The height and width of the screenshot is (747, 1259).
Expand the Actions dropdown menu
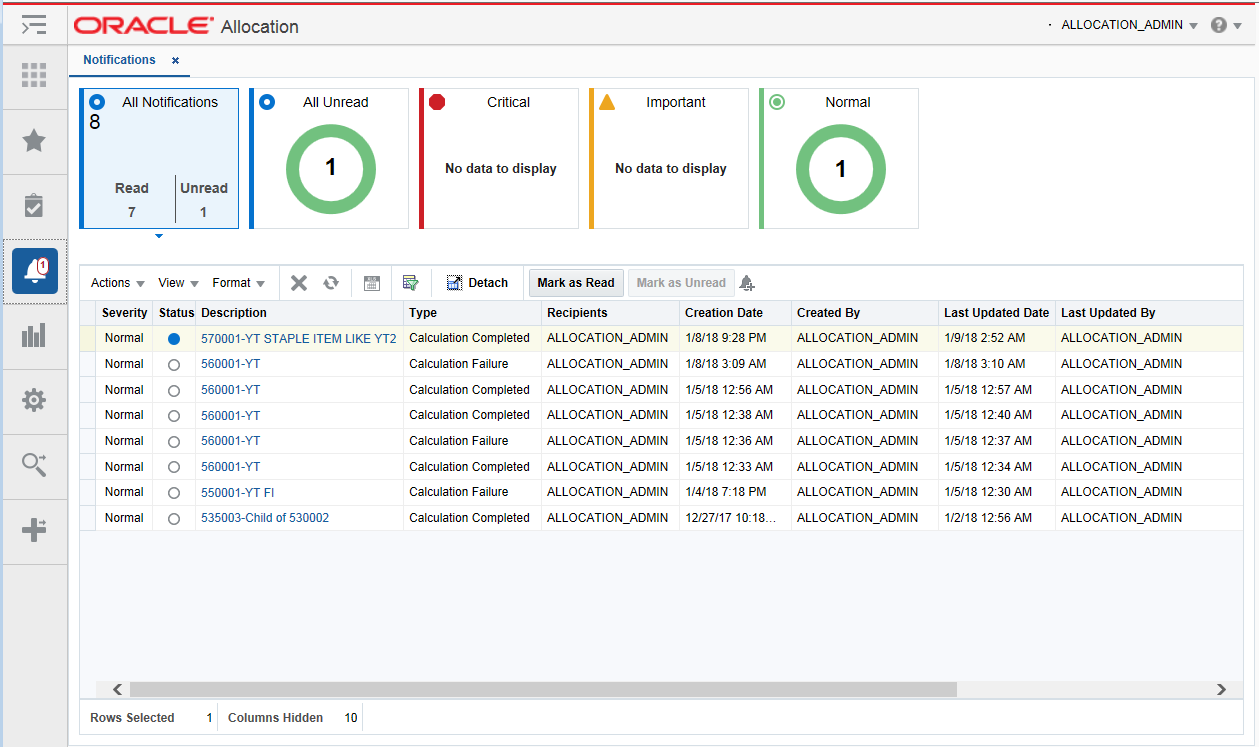tap(118, 283)
